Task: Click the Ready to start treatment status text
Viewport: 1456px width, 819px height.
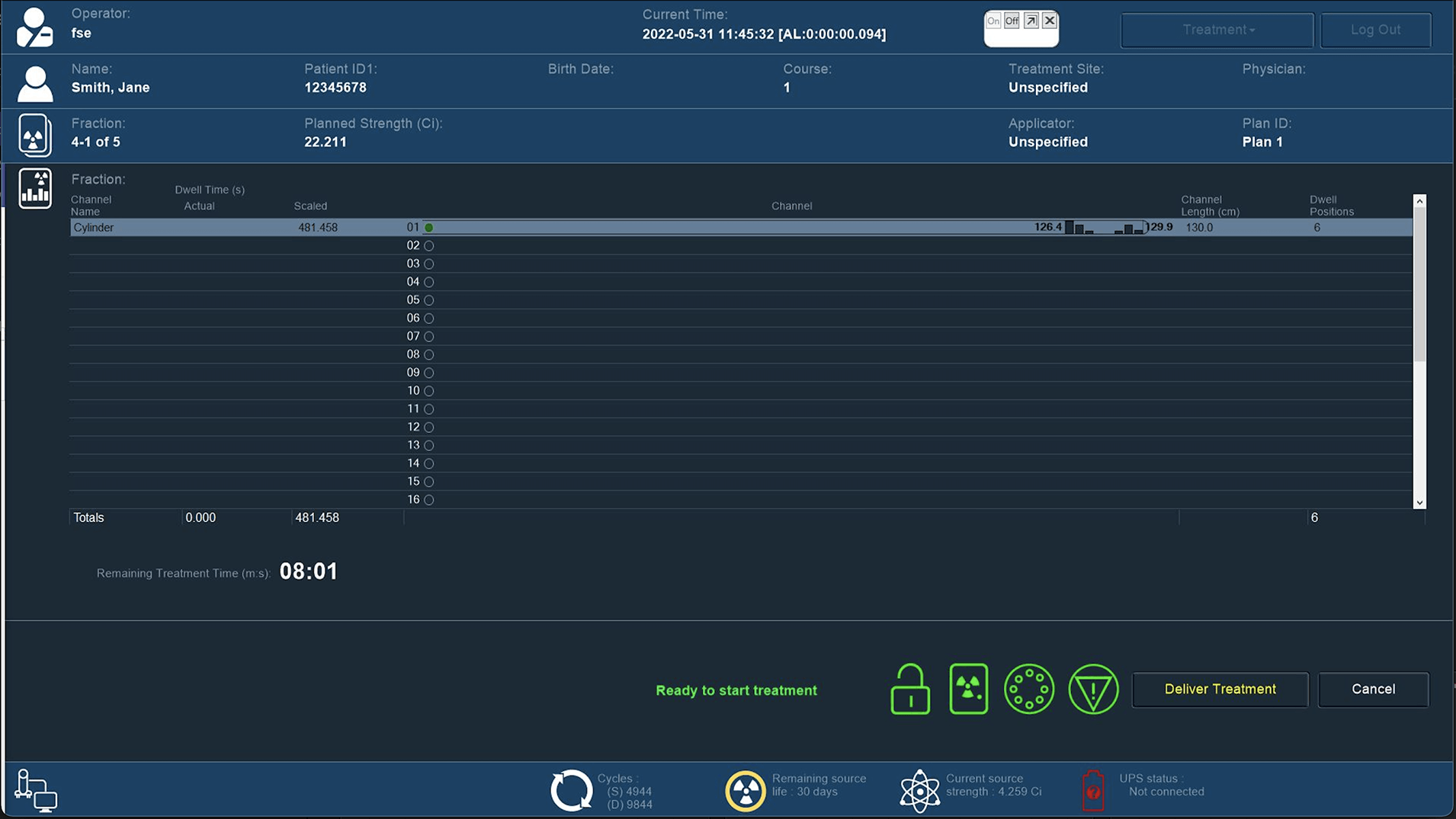Action: [736, 690]
